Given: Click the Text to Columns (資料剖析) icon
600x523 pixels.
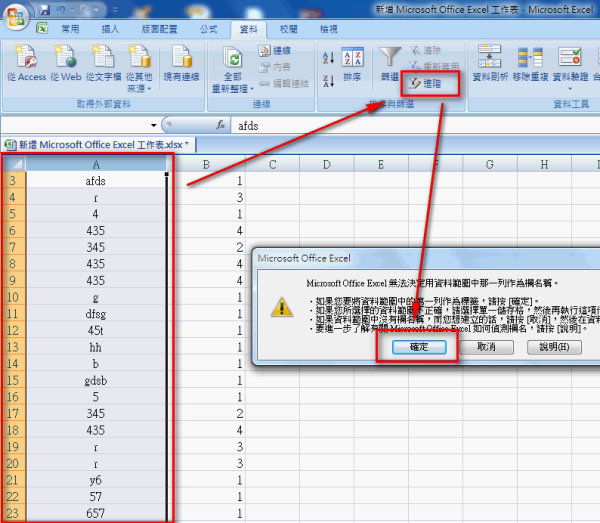Looking at the screenshot, I should pyautogui.click(x=488, y=64).
